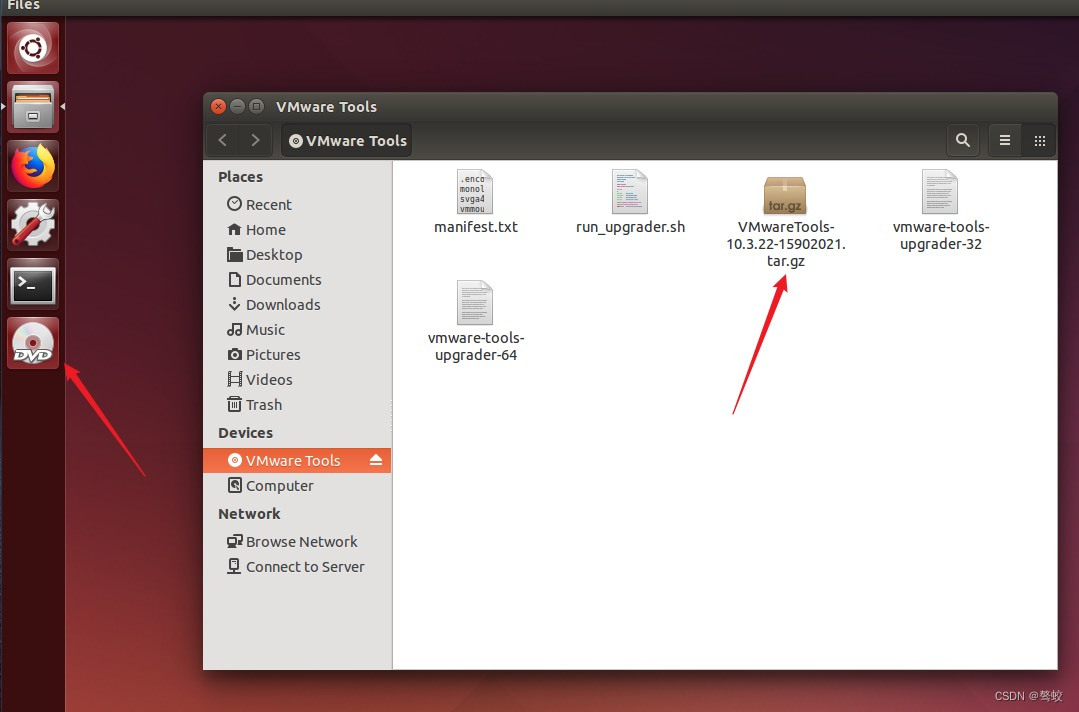The image size is (1079, 712).
Task: Select vmware-tools-upgrader-32 file icon
Action: point(940,192)
